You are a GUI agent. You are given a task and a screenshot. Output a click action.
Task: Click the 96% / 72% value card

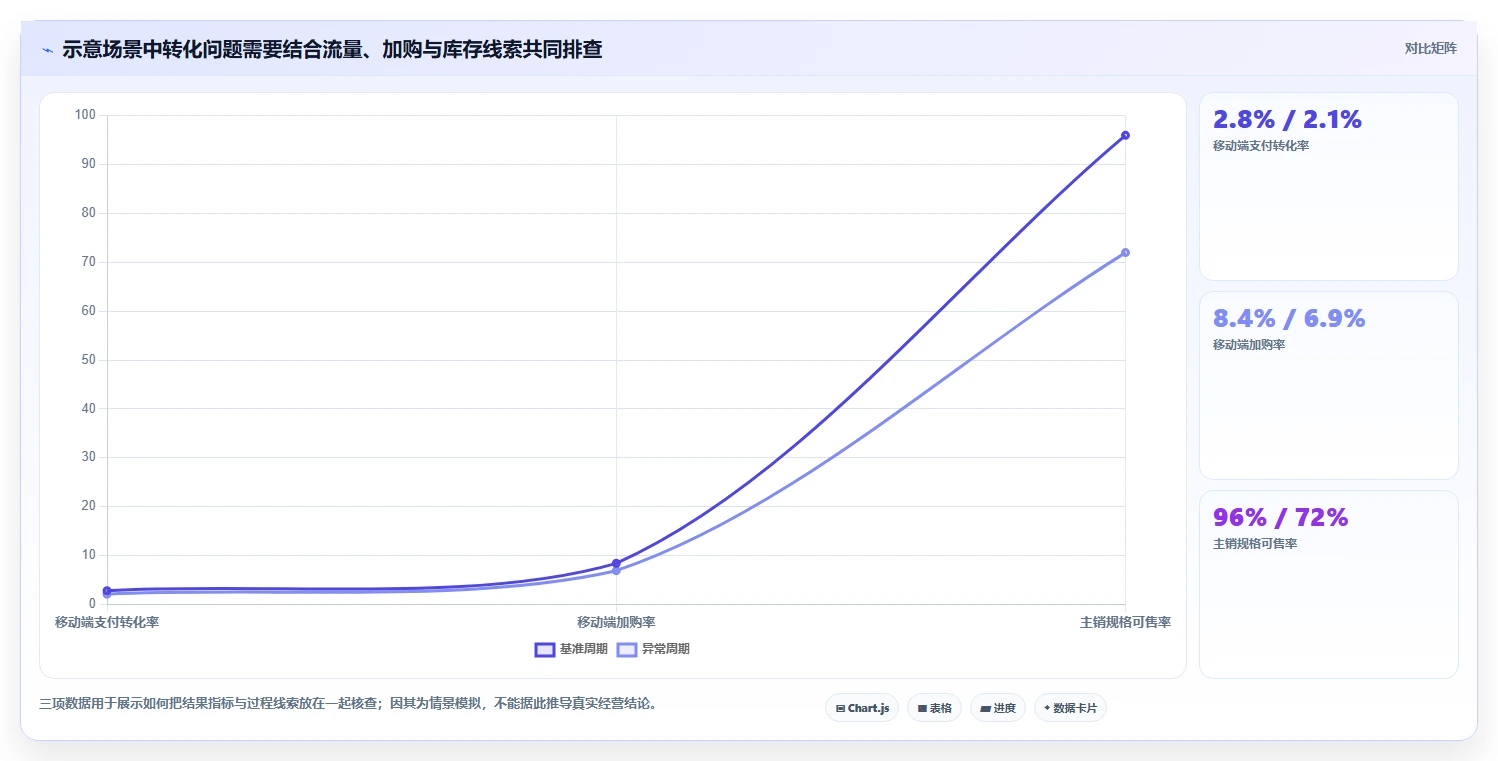1329,584
